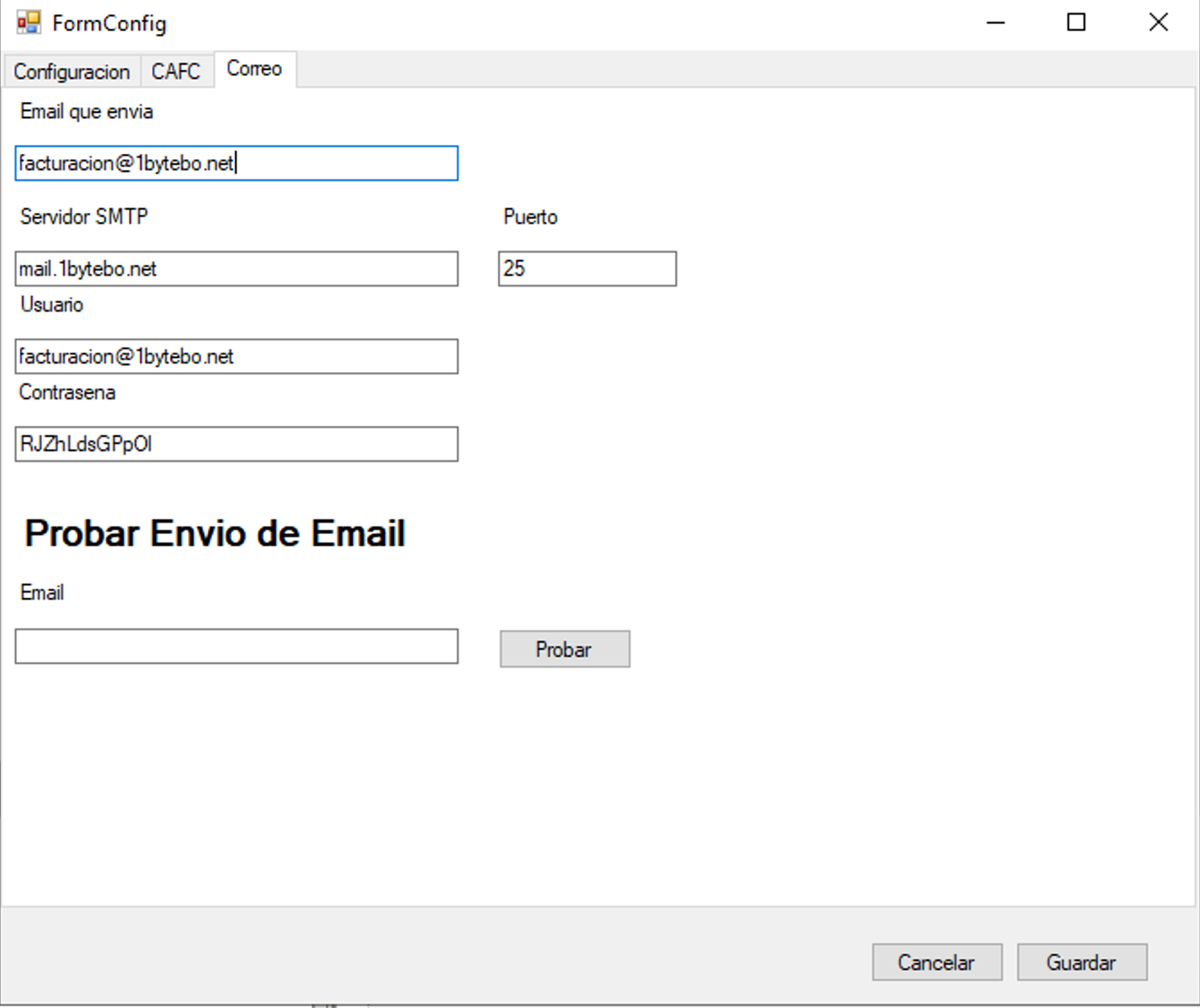
Task: Click the 'Contrasena' label
Action: 67,392
